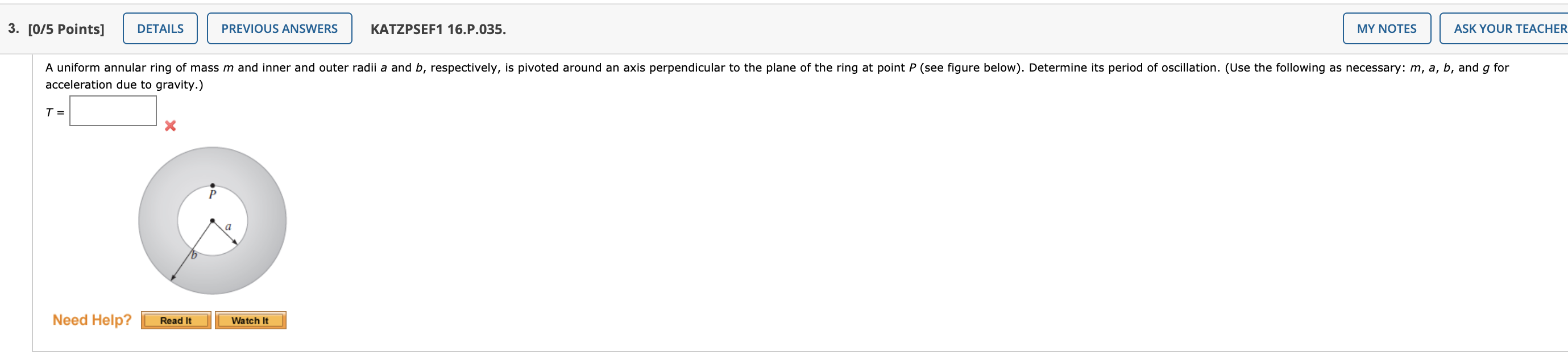This screenshot has width=1568, height=352.
Task: Click the center dot of the ring
Action: pos(213,221)
